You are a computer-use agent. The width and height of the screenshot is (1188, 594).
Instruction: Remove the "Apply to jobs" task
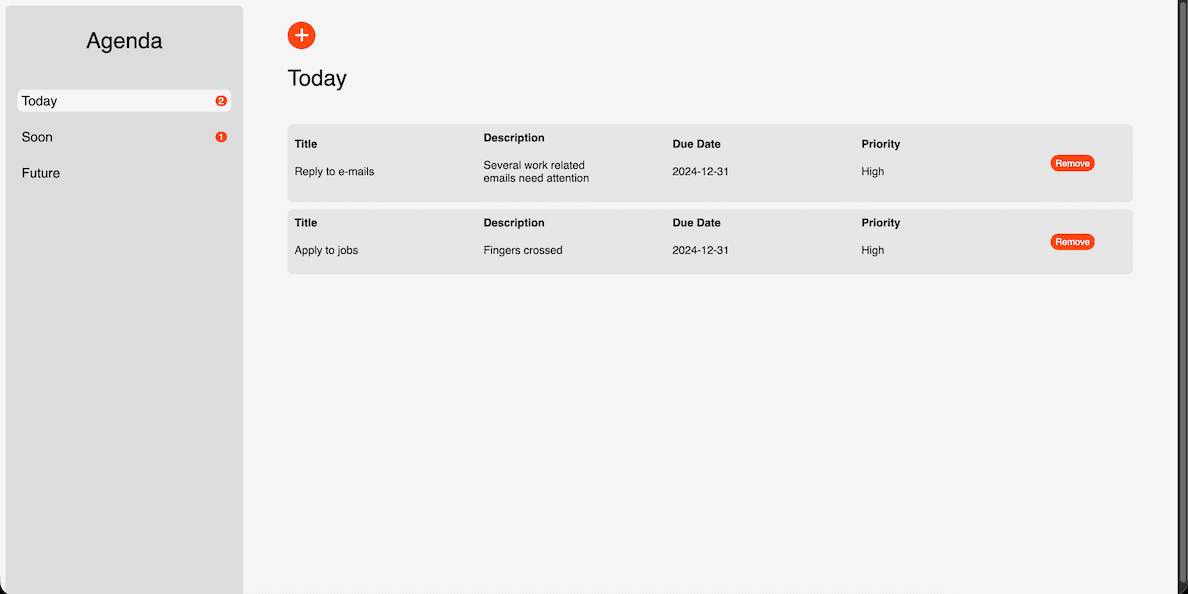pos(1072,242)
